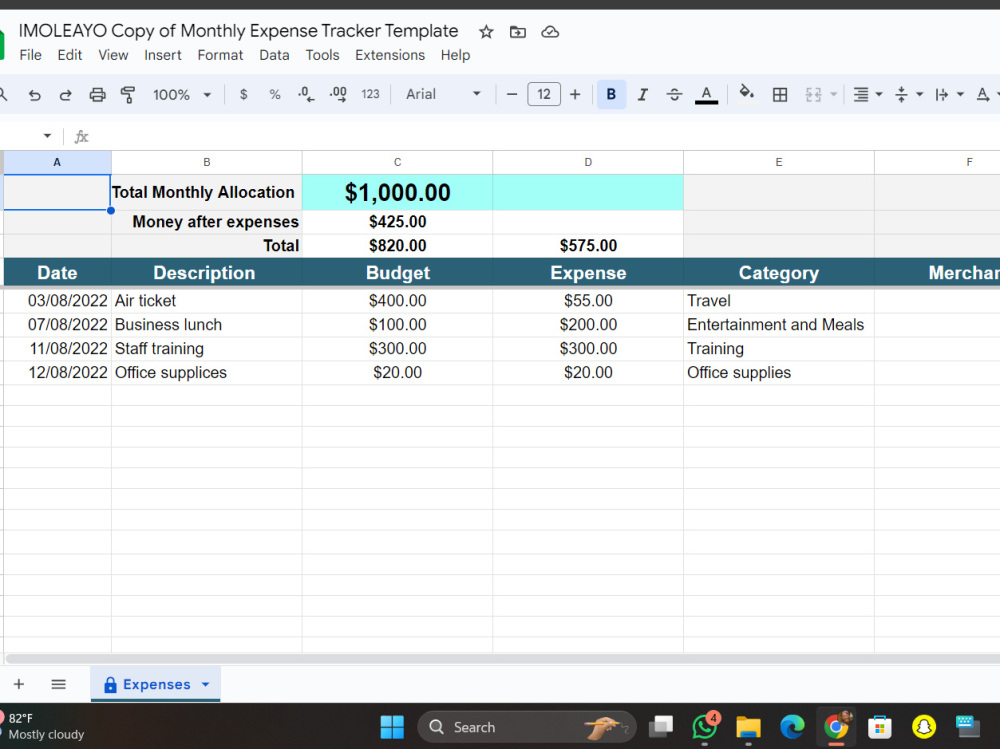Select the 11/08/2022 date cell
The image size is (1000, 749).
click(57, 349)
